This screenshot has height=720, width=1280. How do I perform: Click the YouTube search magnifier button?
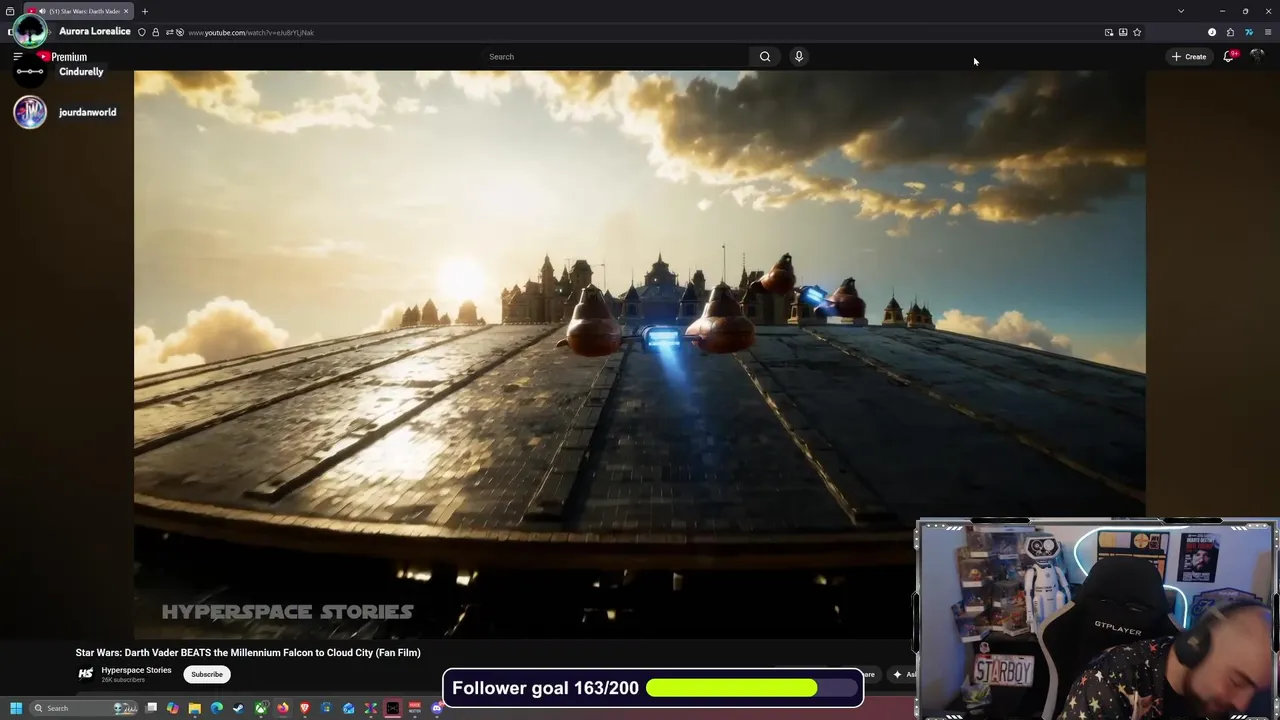point(765,57)
